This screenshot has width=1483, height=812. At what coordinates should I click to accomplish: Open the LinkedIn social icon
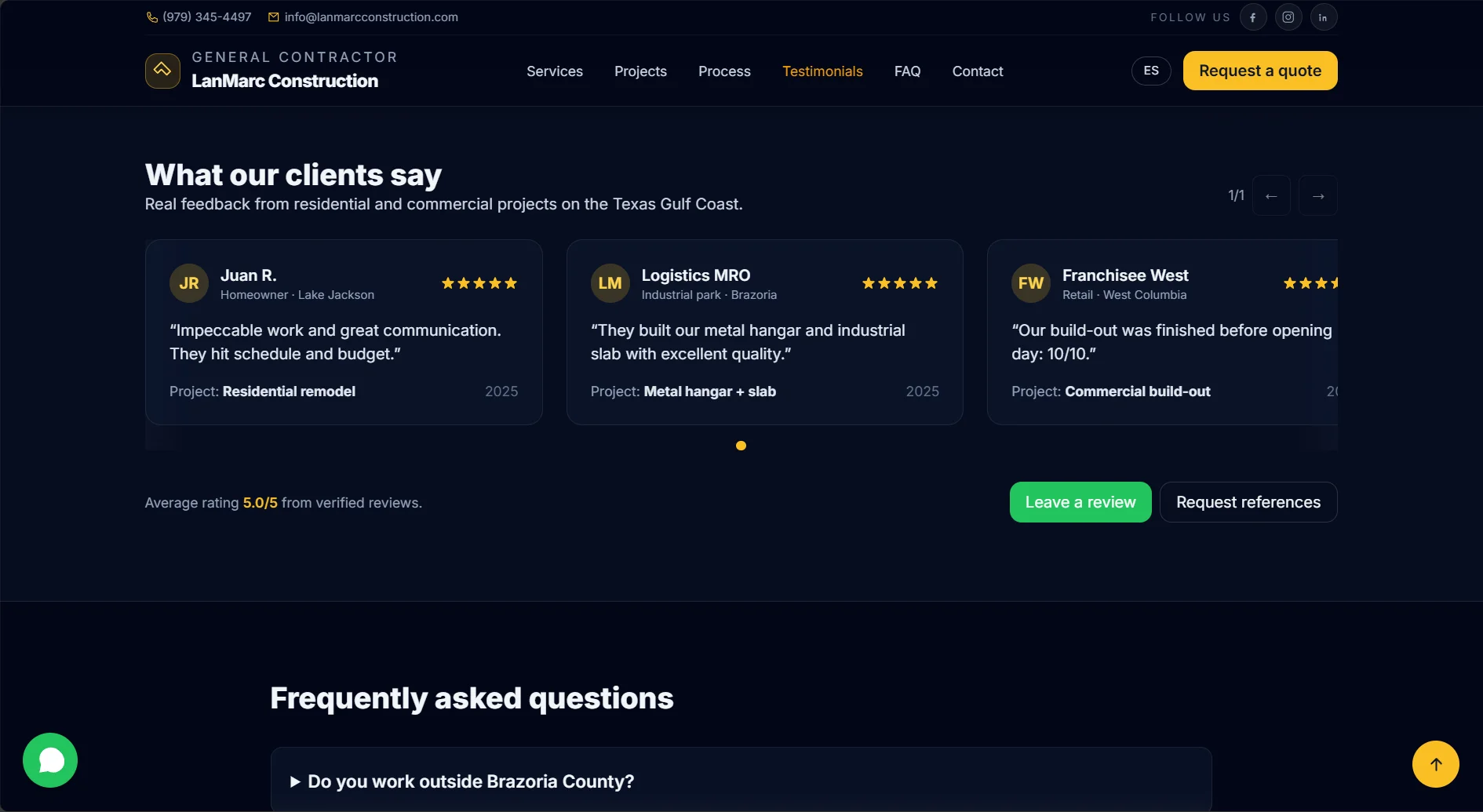pyautogui.click(x=1323, y=17)
